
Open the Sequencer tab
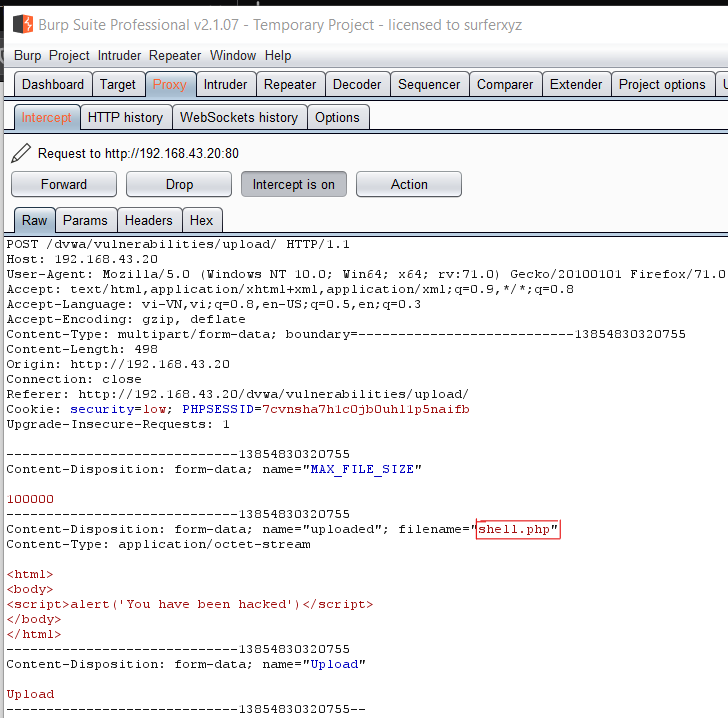(429, 85)
